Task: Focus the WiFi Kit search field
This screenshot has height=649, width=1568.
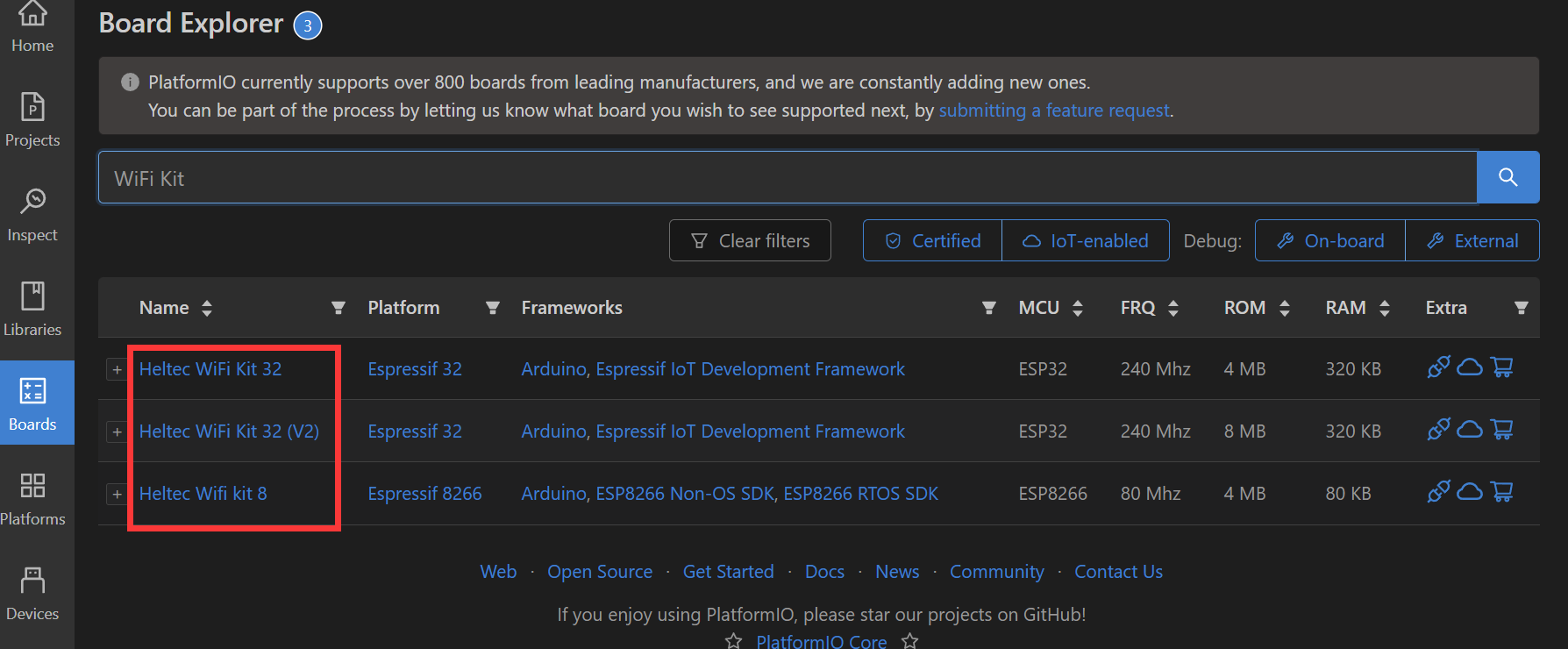Action: click(788, 177)
